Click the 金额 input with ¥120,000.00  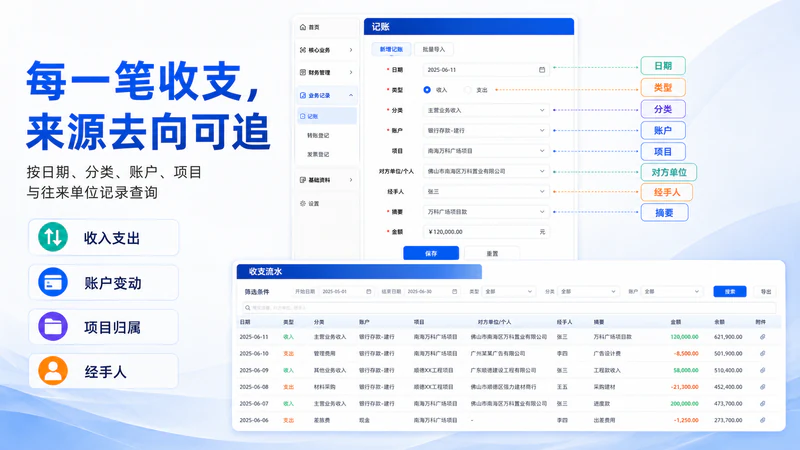point(486,232)
